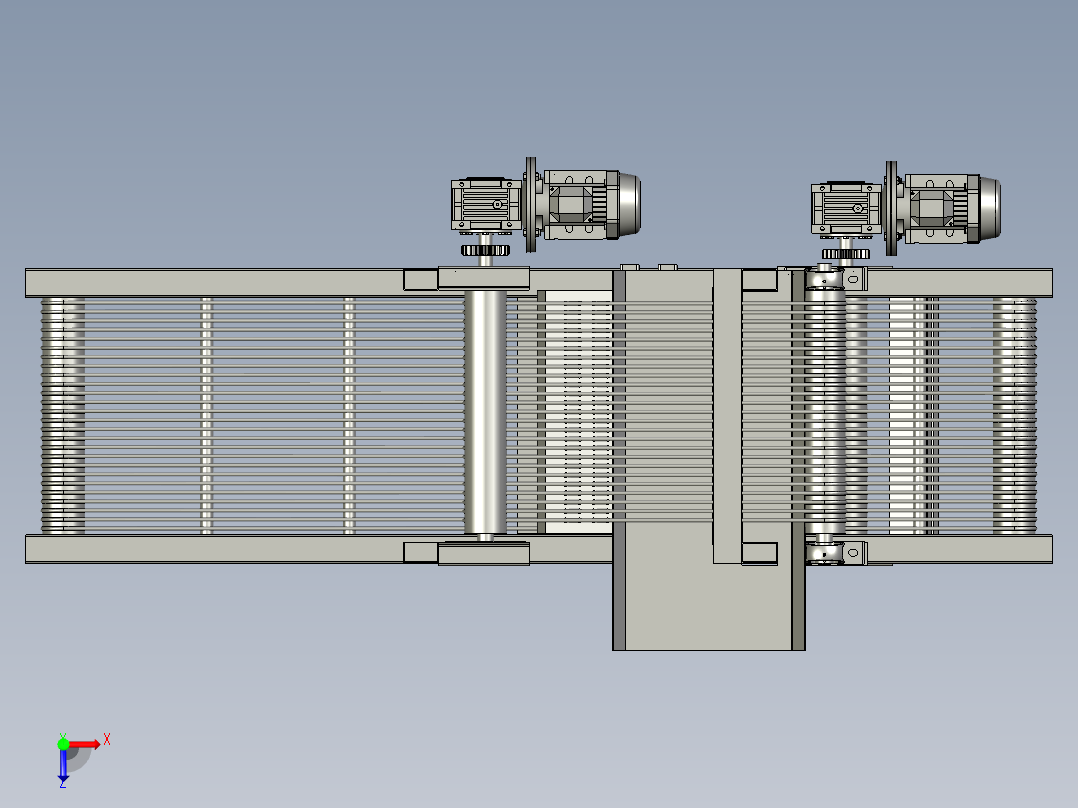Select the chain column under right gearbox
Image resolution: width=1078 pixels, height=808 pixels.
pyautogui.click(x=824, y=413)
